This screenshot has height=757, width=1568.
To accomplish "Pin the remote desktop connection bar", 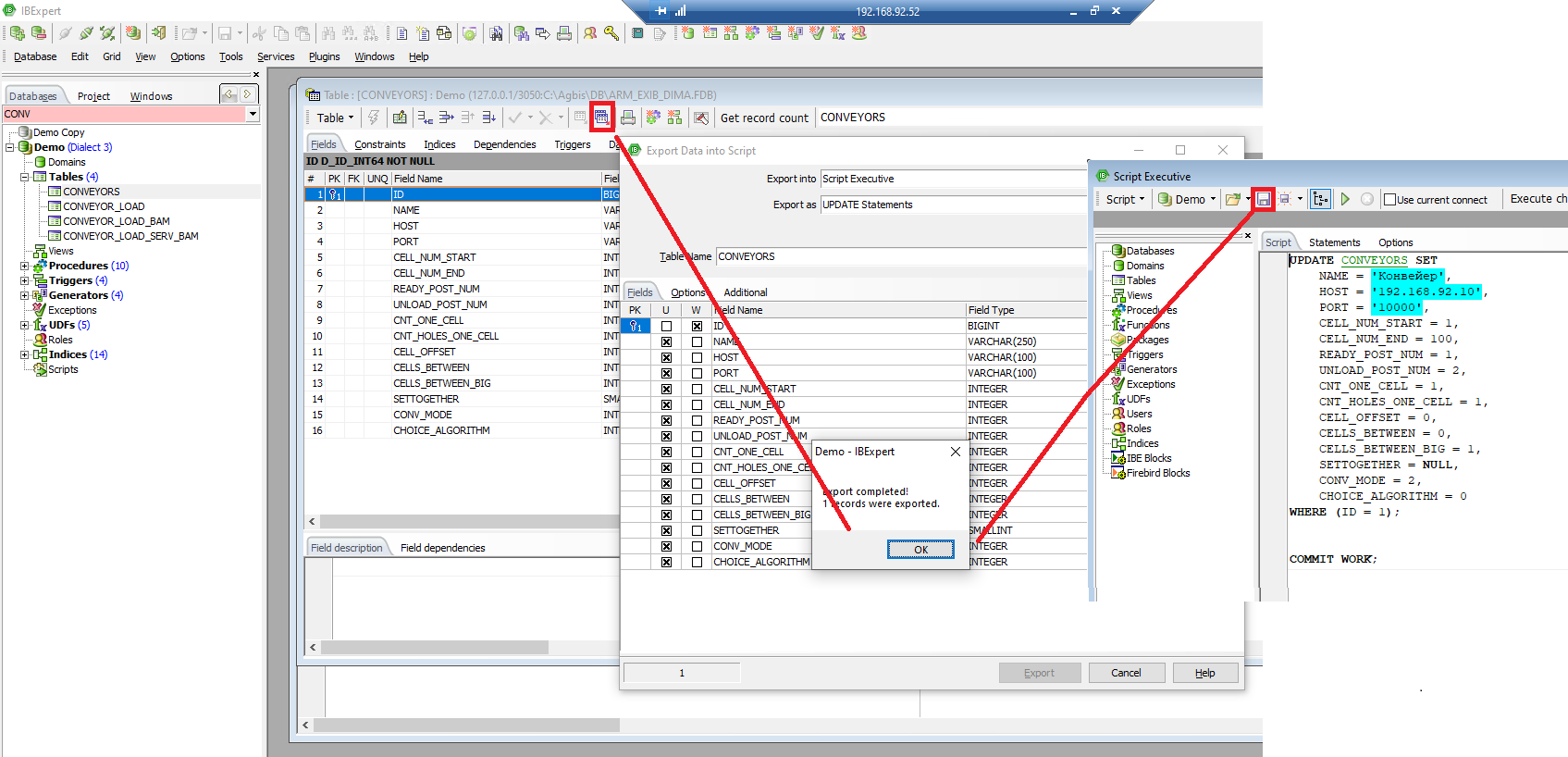I will [661, 11].
